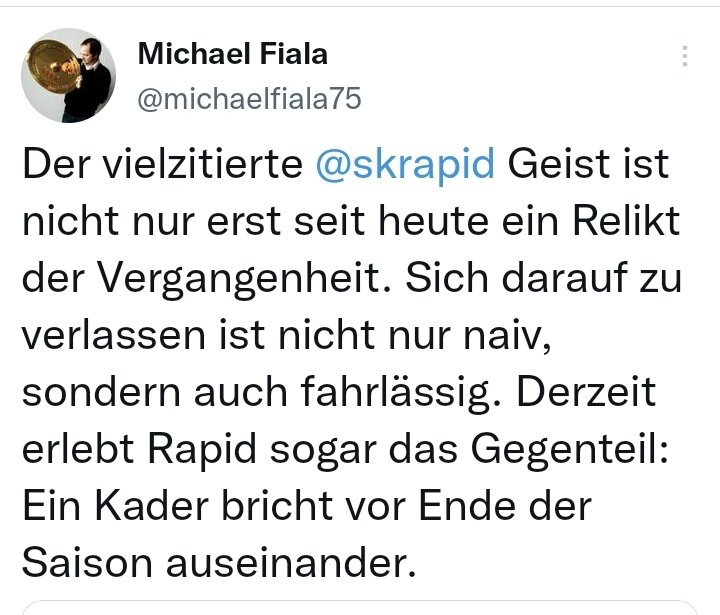Image resolution: width=720 pixels, height=615 pixels.
Task: Open the three-dot more options menu
Action: tap(685, 56)
